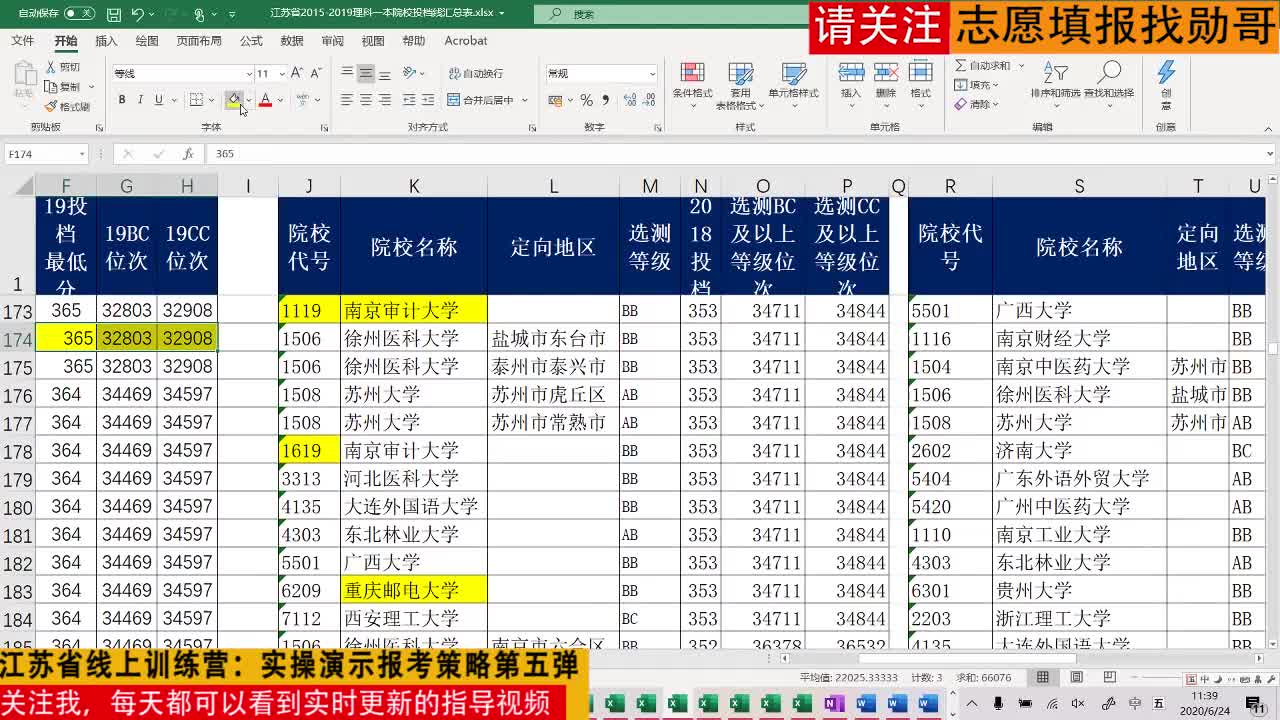Increase the indent

[427, 100]
